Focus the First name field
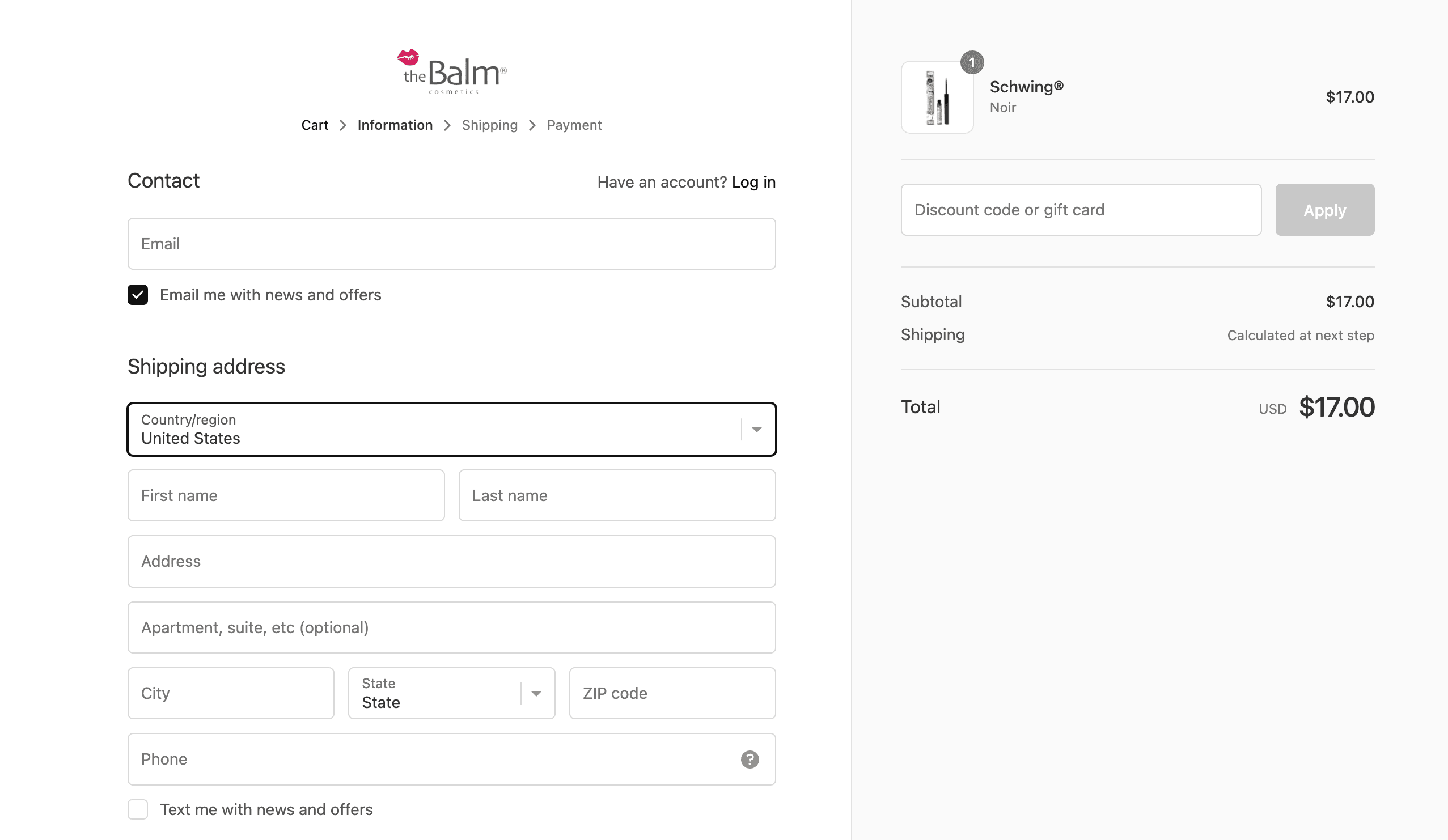This screenshot has width=1448, height=840. (286, 495)
